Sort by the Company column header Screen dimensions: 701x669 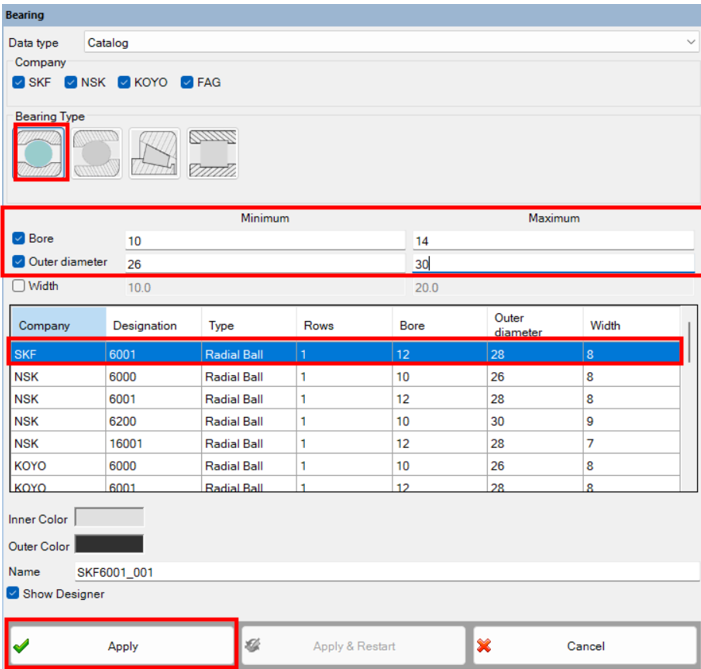58,325
